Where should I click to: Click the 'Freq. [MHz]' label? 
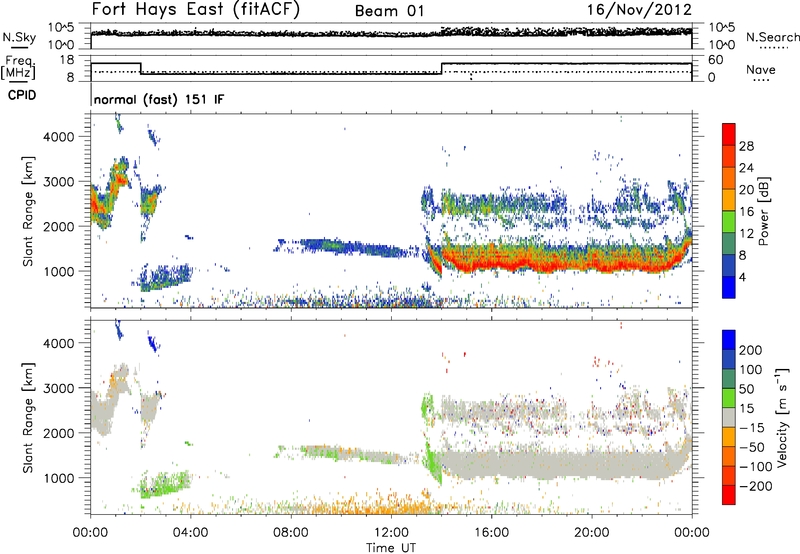click(x=18, y=67)
